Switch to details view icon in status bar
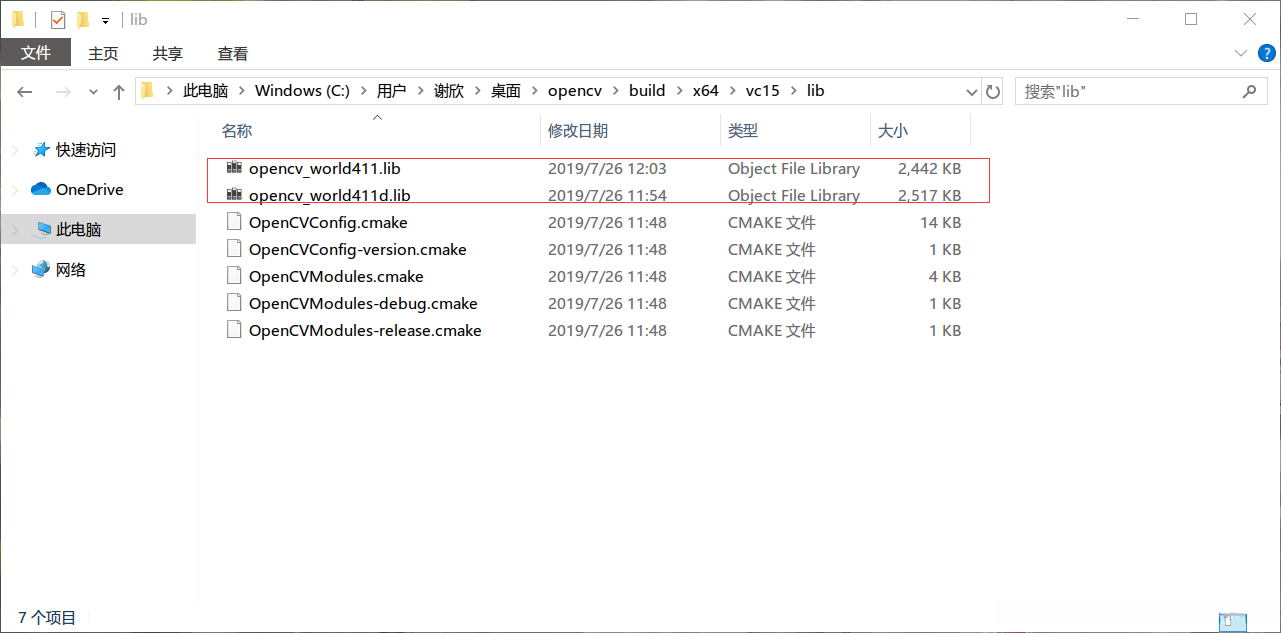 click(x=1233, y=621)
